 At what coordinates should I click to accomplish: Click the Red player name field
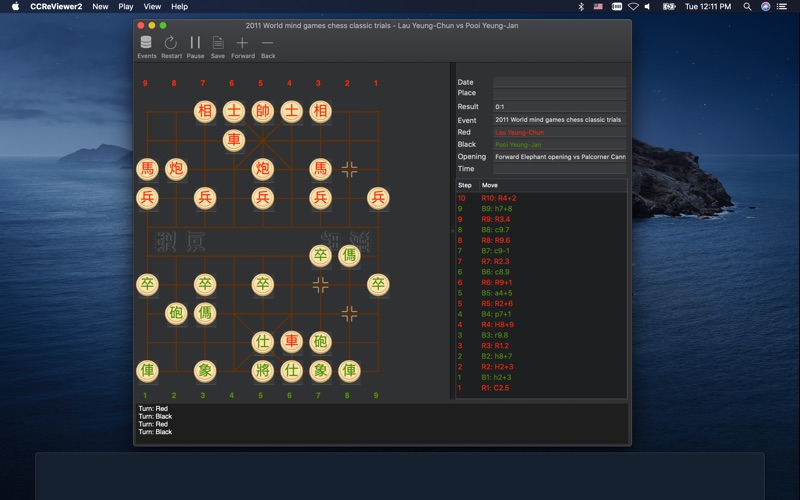tap(559, 132)
